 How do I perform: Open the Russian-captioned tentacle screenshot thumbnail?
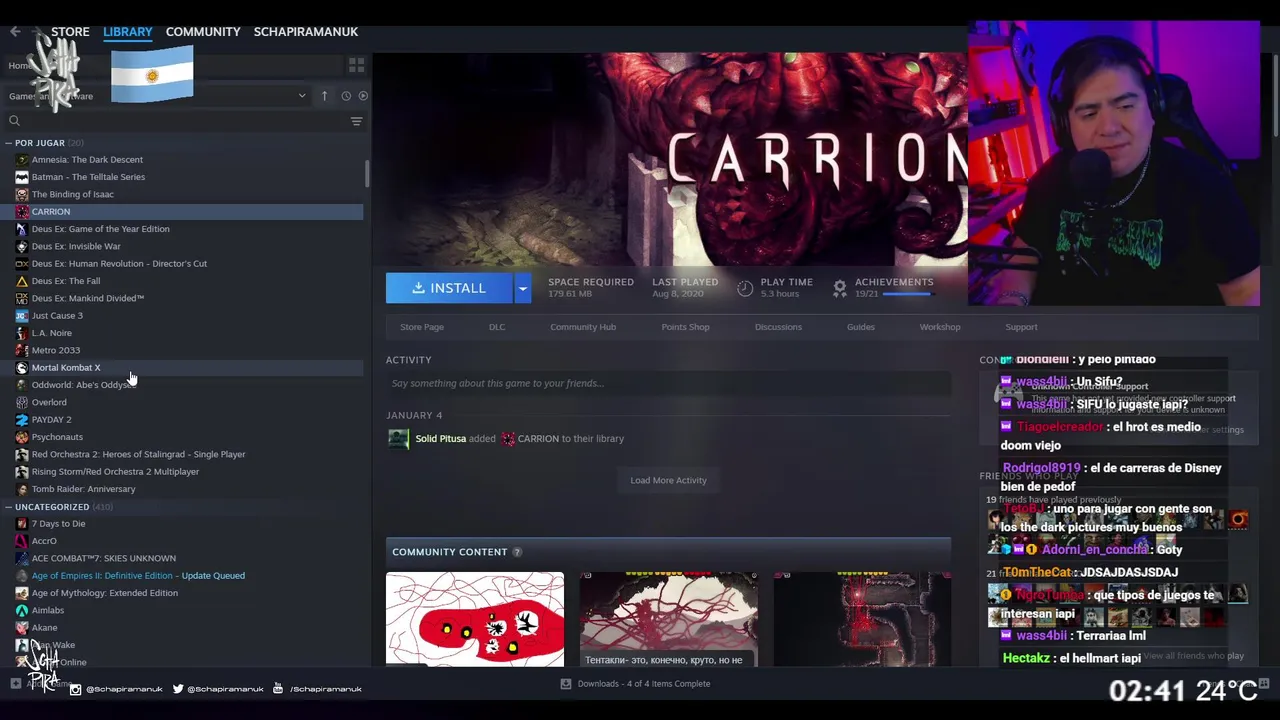pyautogui.click(x=668, y=619)
